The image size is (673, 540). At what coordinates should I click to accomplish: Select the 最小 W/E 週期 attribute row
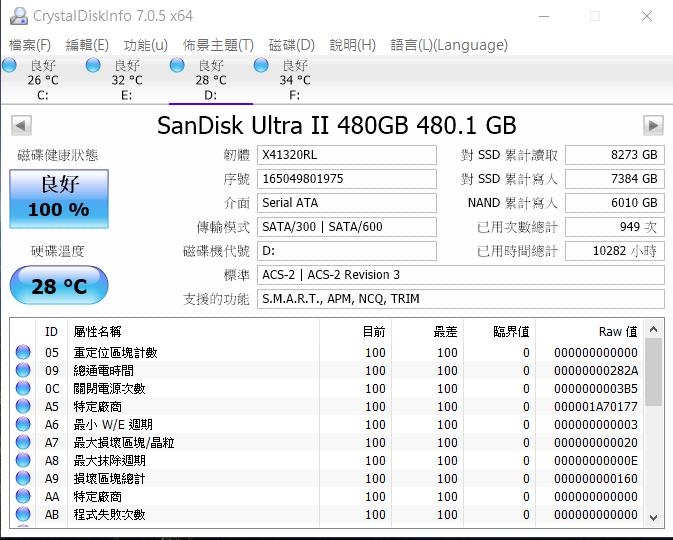tap(327, 425)
